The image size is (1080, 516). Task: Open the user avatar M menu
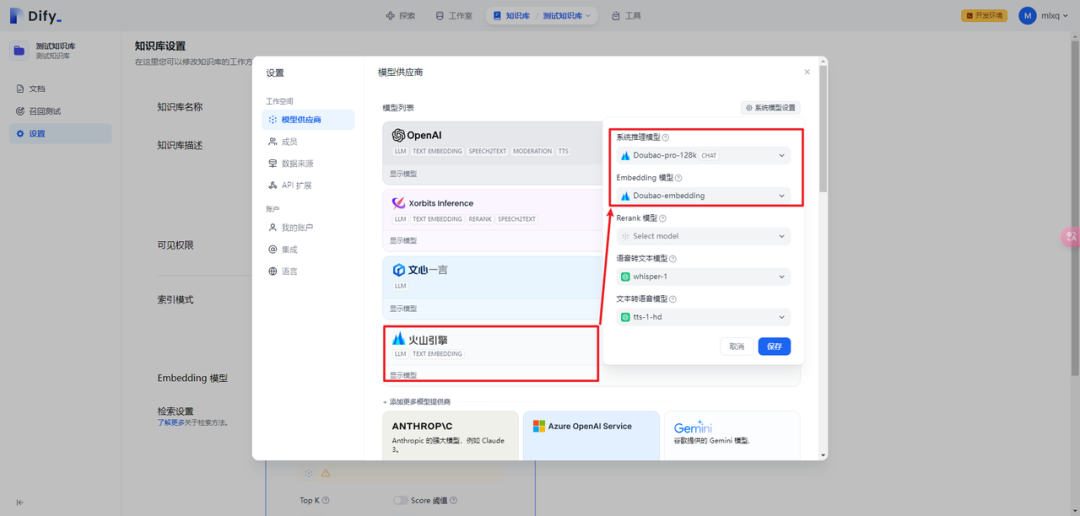point(1027,15)
